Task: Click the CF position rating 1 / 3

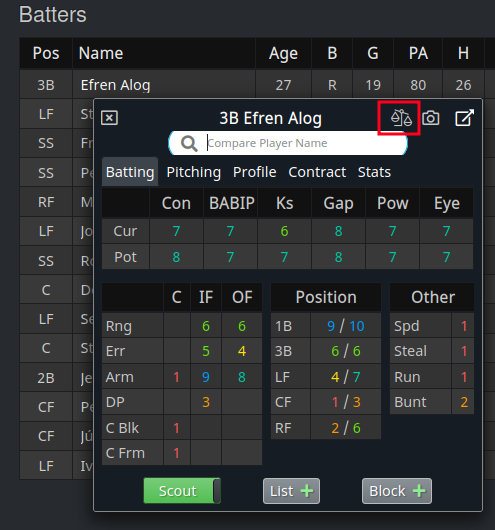Action: 346,402
